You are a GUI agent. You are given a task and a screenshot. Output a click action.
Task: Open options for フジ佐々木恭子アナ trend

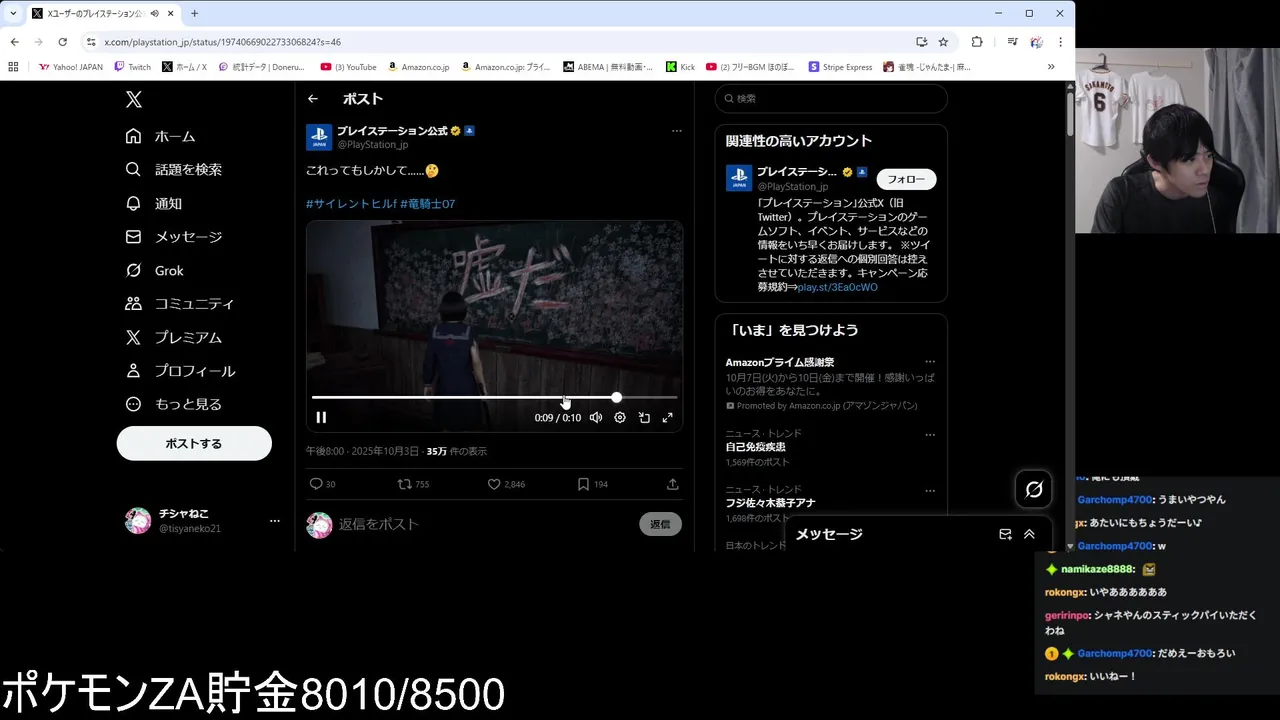pyautogui.click(x=930, y=490)
